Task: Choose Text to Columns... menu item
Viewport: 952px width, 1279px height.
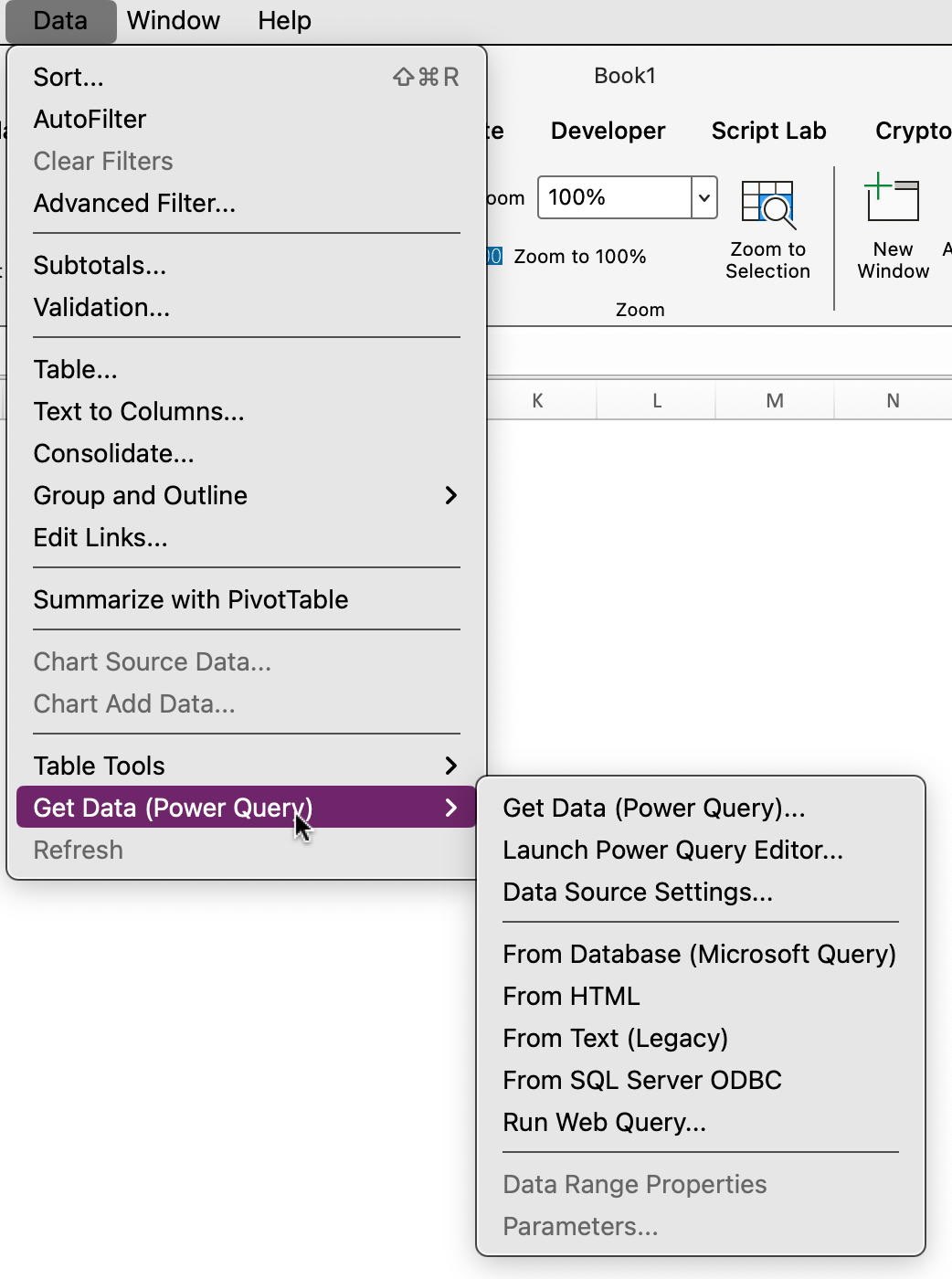Action: pos(139,411)
